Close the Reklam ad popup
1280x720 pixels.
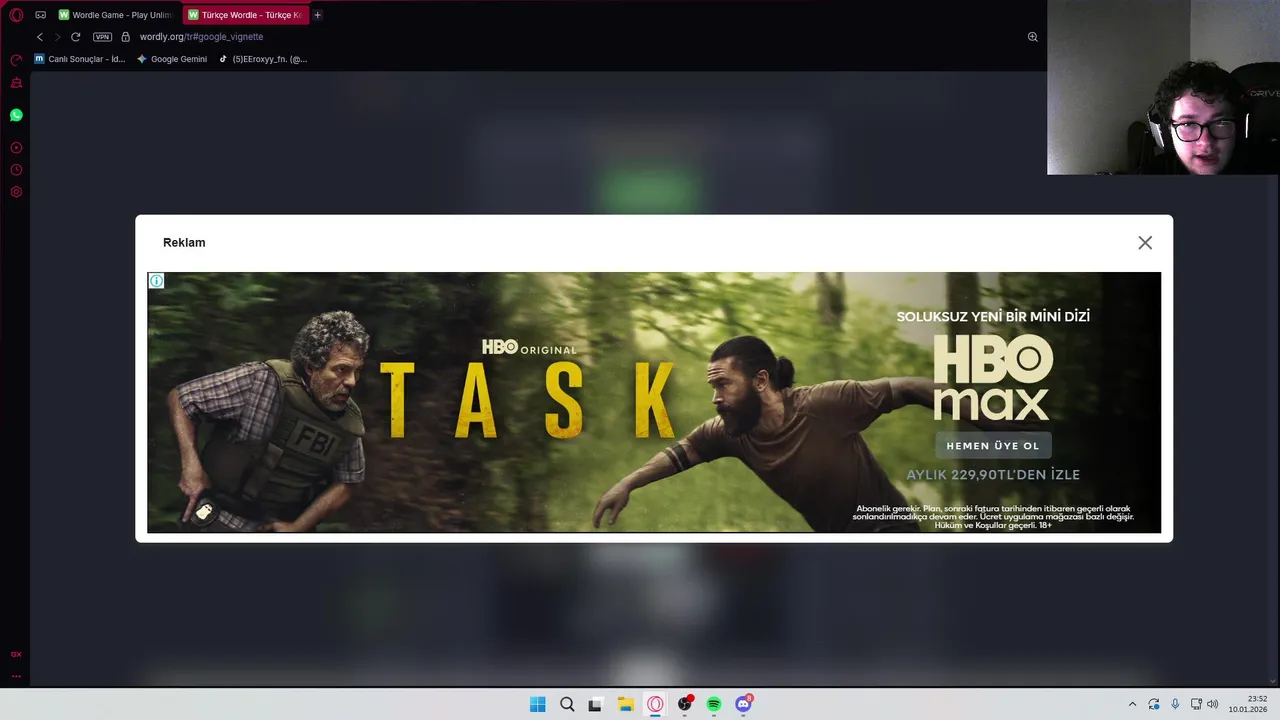coord(1145,243)
